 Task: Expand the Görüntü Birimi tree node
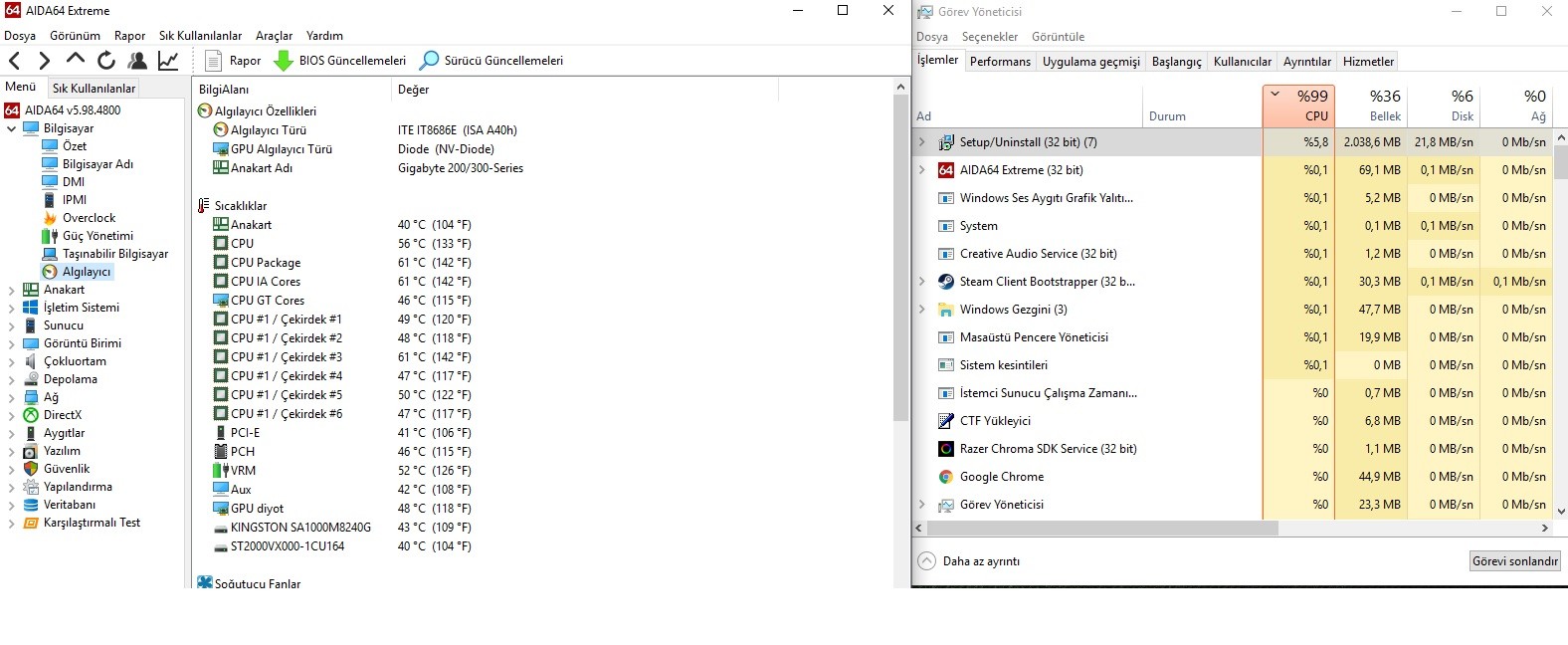[11, 343]
